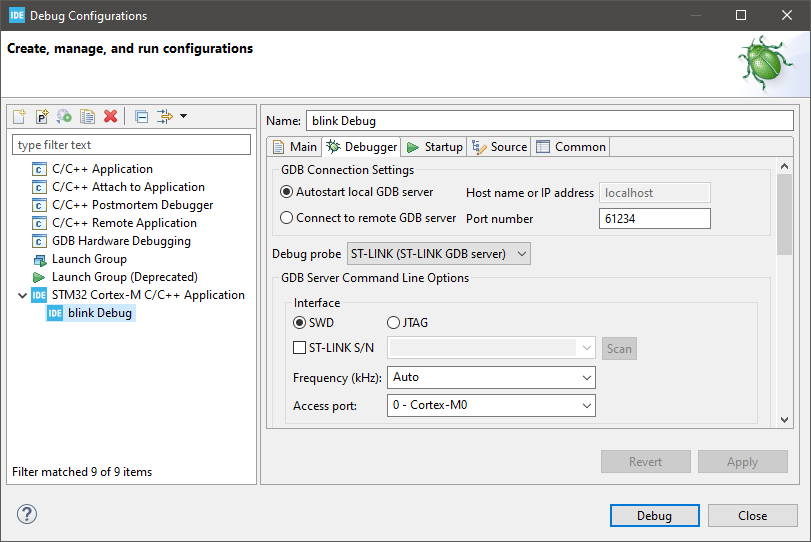Click the vertical scrollbar thumb in Debugger tab
This screenshot has width=811, height=542.
[x=784, y=214]
